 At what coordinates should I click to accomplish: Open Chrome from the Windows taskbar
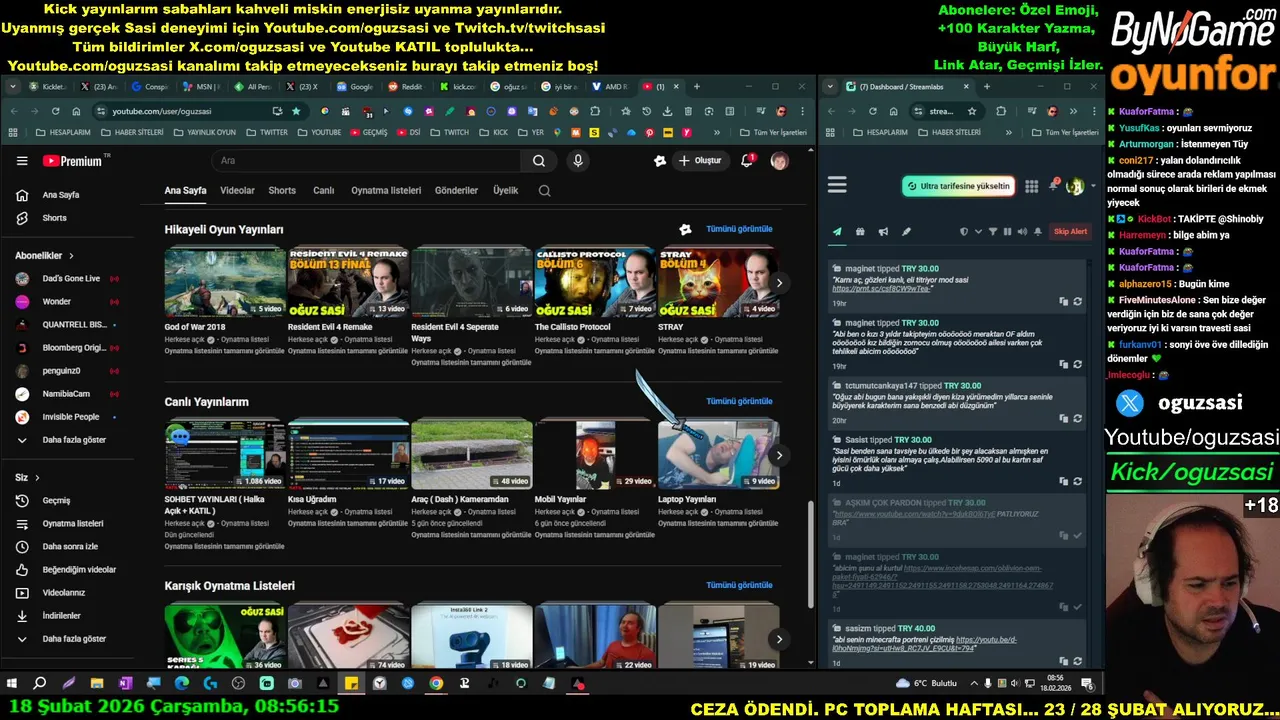[436, 684]
